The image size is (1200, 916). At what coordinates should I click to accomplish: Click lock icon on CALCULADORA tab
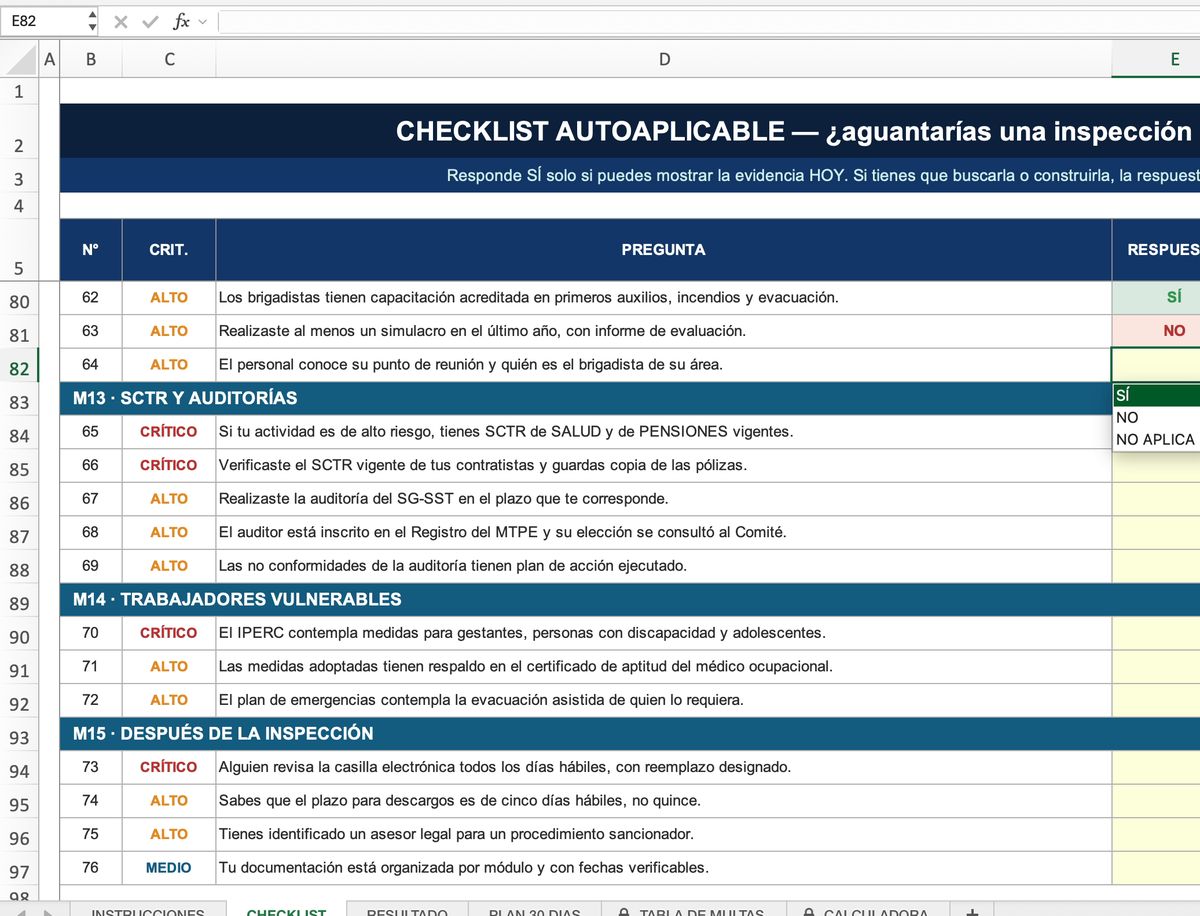[x=808, y=911]
